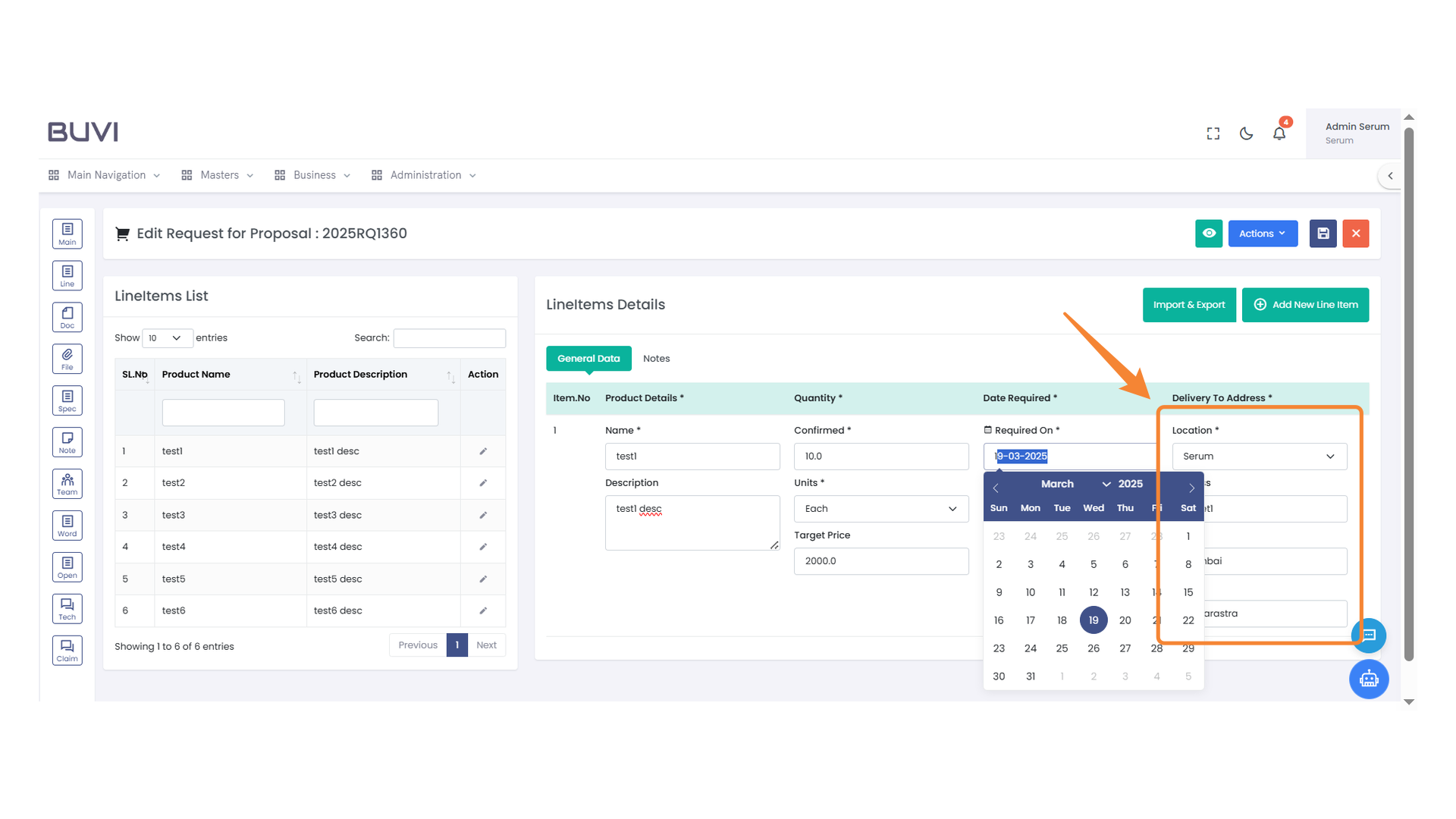Screen dimensions: 1456x819
Task: Expand the Actions dropdown
Action: (1263, 234)
